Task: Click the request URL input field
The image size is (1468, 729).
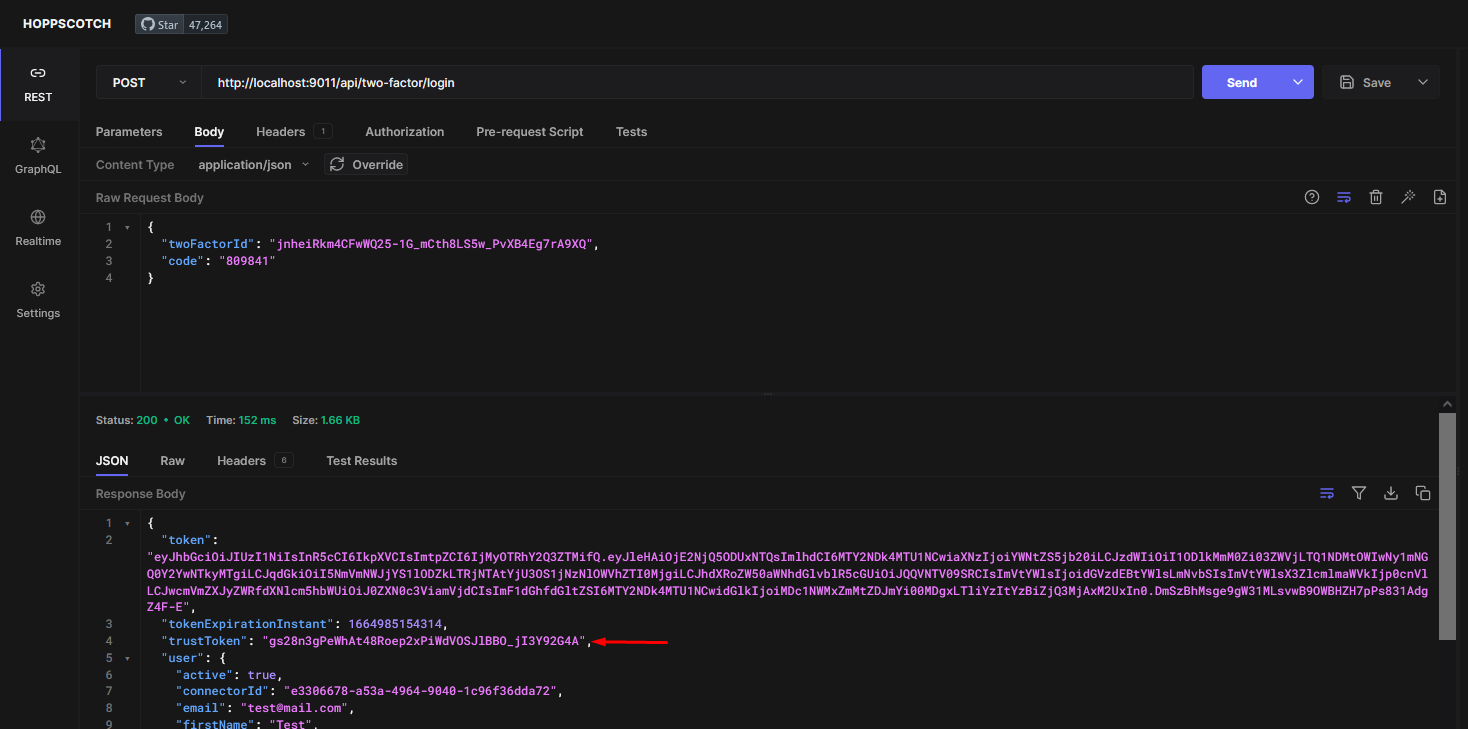Action: tap(697, 82)
